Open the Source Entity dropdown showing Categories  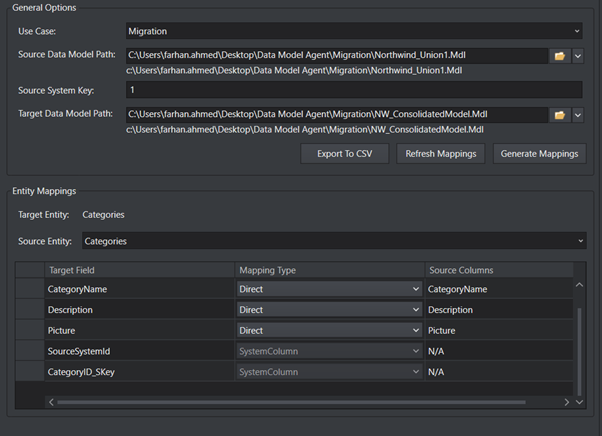pyautogui.click(x=333, y=241)
